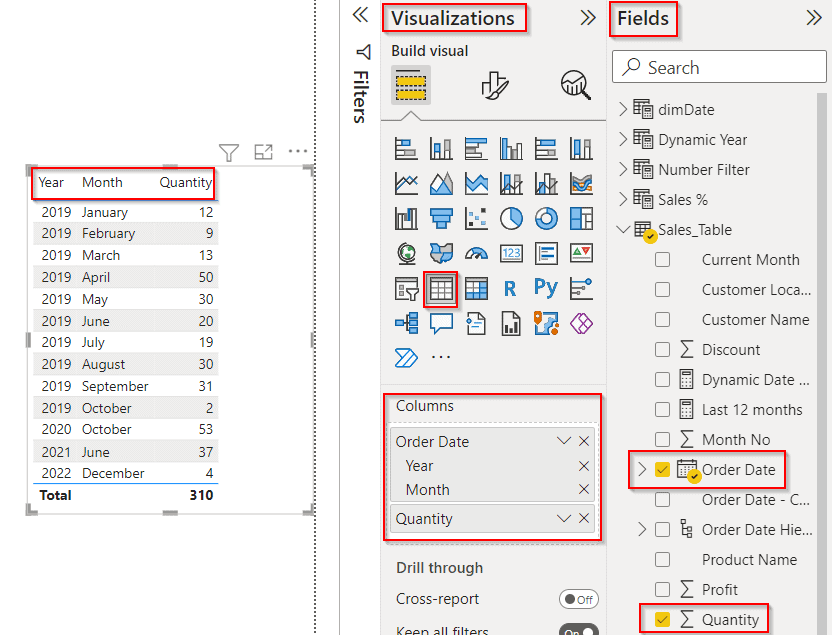Sort table by Month column header

(102, 182)
